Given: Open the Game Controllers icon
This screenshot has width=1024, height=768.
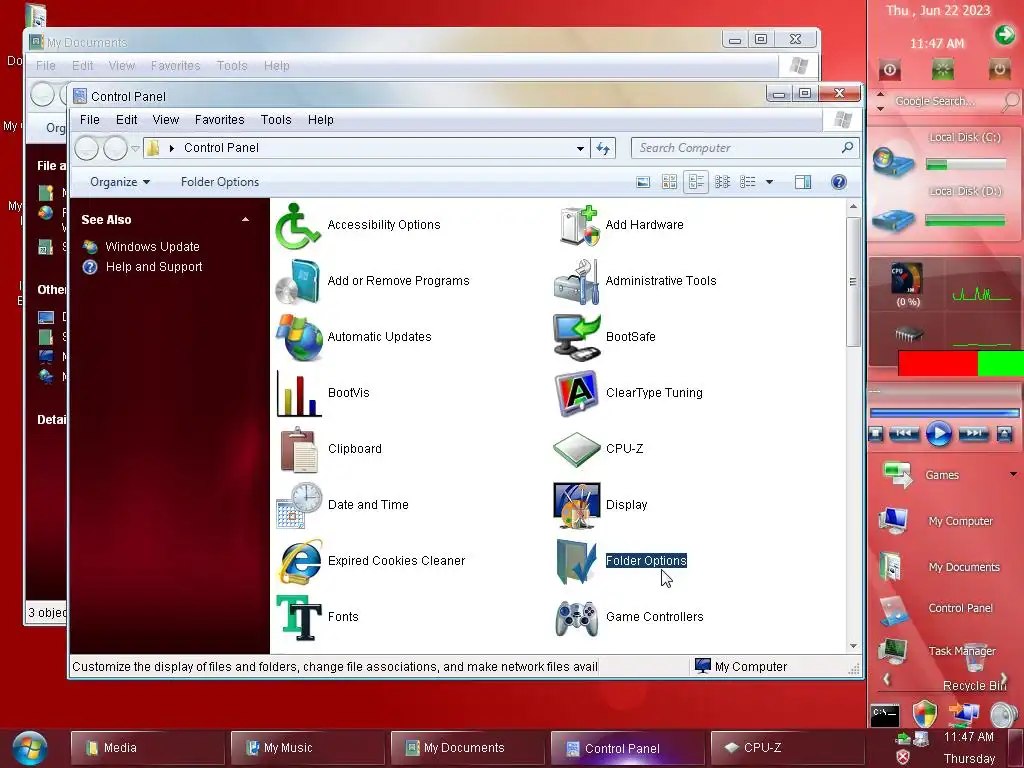Looking at the screenshot, I should (576, 617).
